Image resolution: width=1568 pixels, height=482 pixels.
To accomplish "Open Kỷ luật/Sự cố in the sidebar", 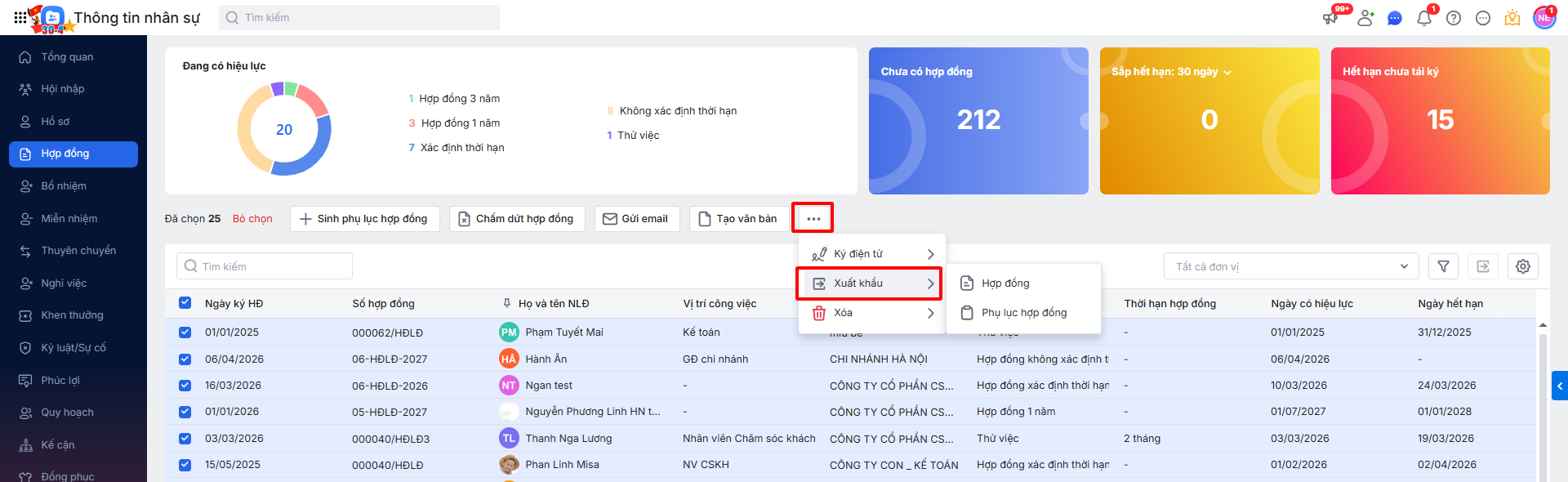I will click(73, 348).
